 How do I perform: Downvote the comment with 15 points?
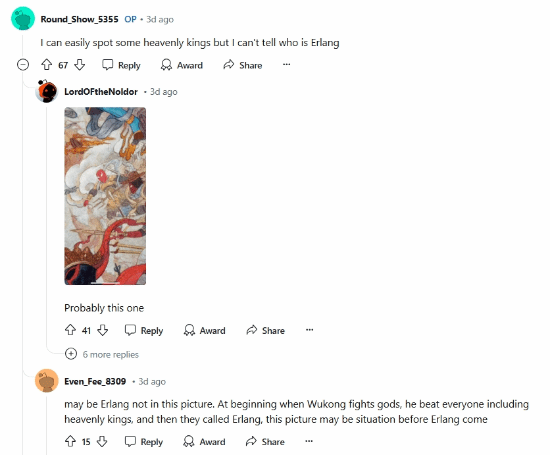pos(102,441)
